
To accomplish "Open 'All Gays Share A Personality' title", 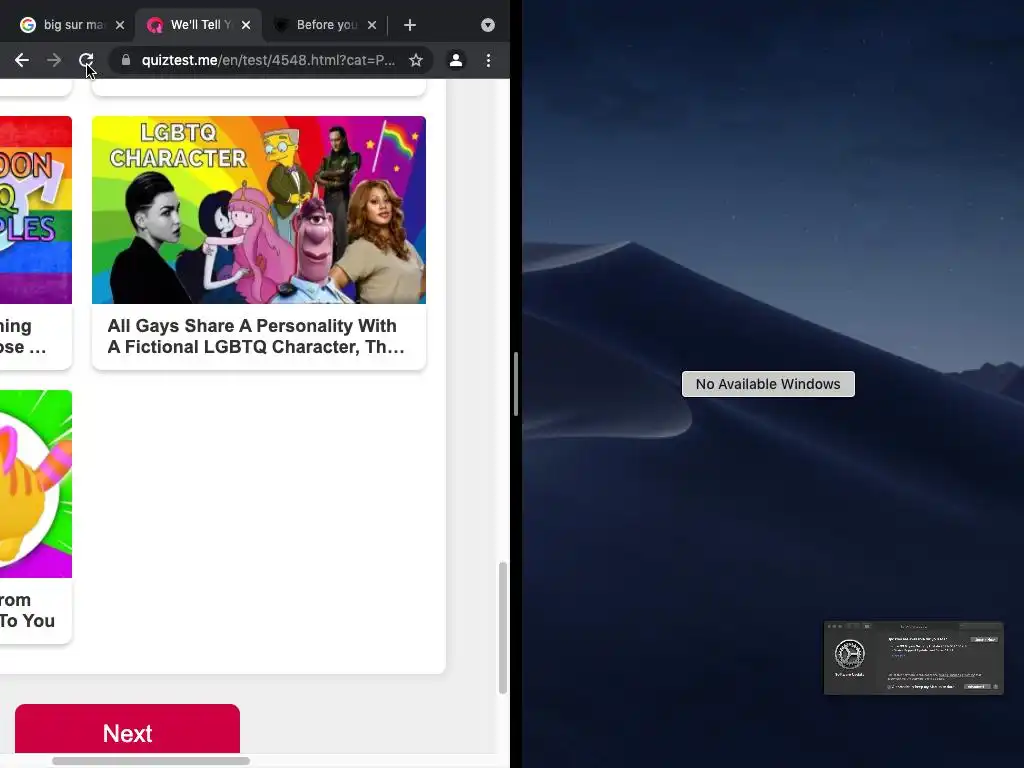I will (x=256, y=336).
